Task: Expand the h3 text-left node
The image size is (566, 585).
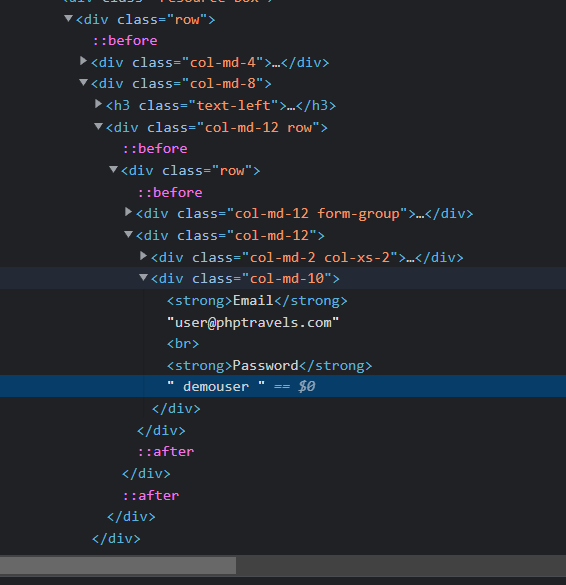Action: point(98,104)
